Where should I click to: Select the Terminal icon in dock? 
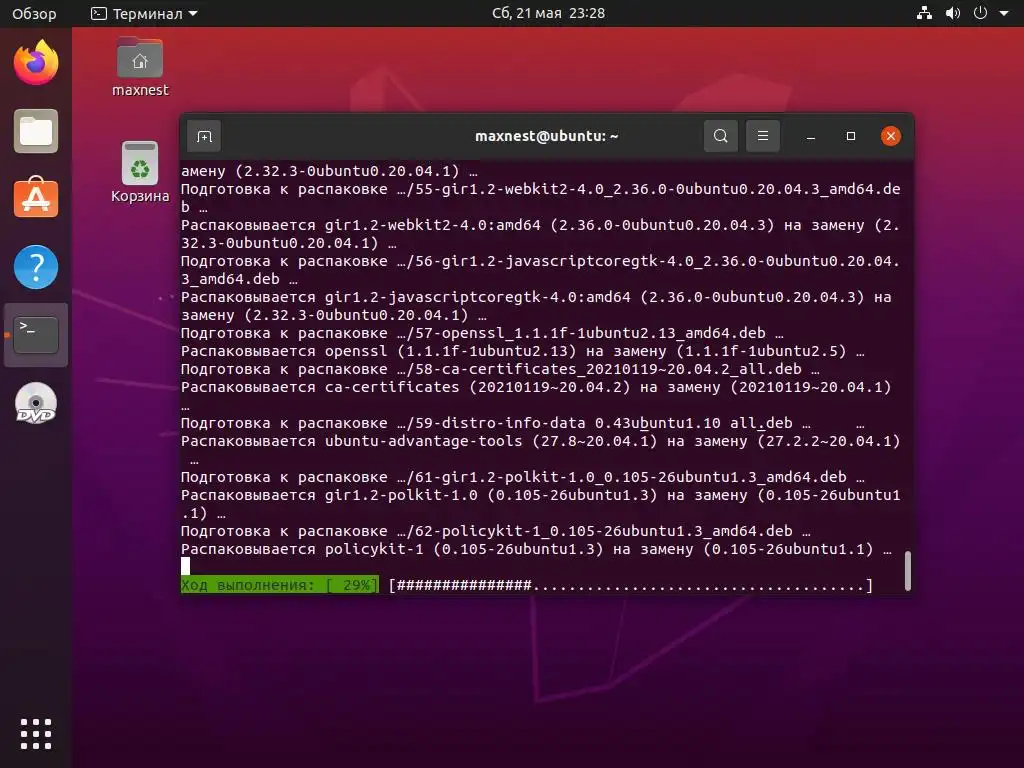(36, 335)
